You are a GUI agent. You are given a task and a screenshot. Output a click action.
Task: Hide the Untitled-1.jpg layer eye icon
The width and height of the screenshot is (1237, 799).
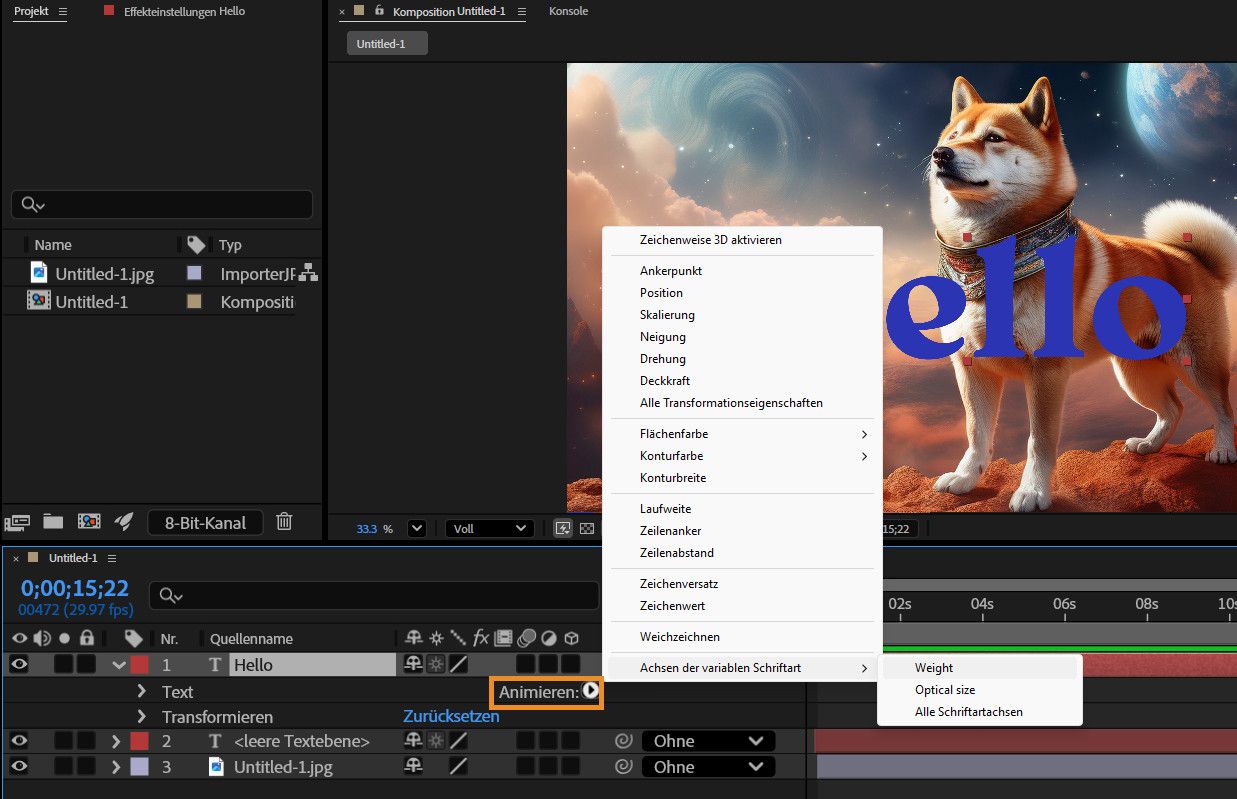coord(19,767)
